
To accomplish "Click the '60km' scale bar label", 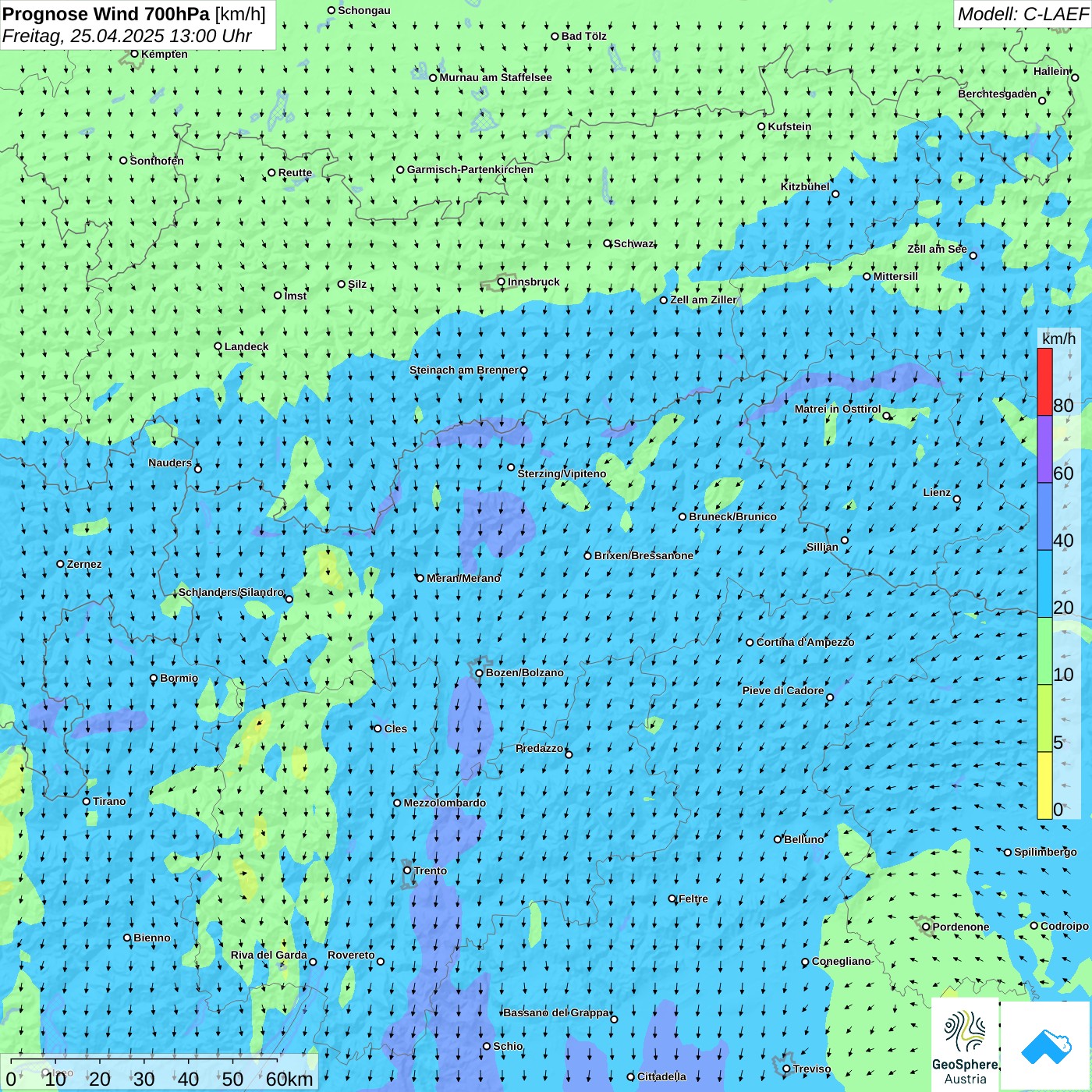I will [x=289, y=1079].
